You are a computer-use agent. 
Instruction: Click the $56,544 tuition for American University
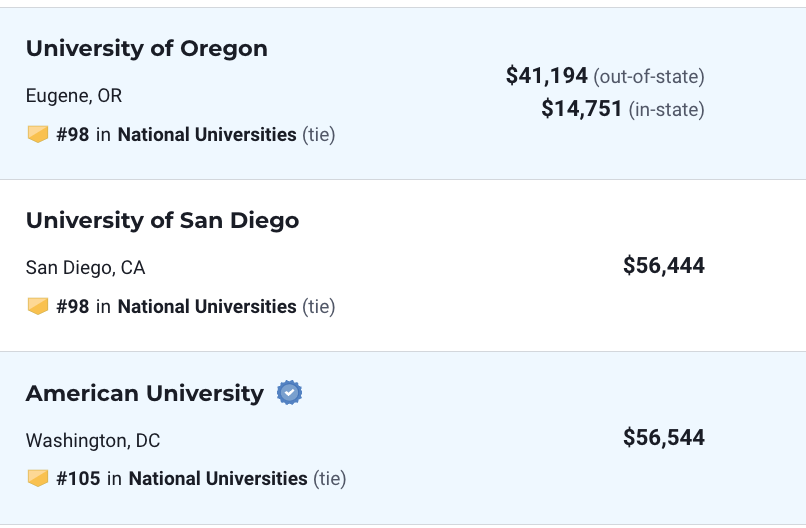664,438
